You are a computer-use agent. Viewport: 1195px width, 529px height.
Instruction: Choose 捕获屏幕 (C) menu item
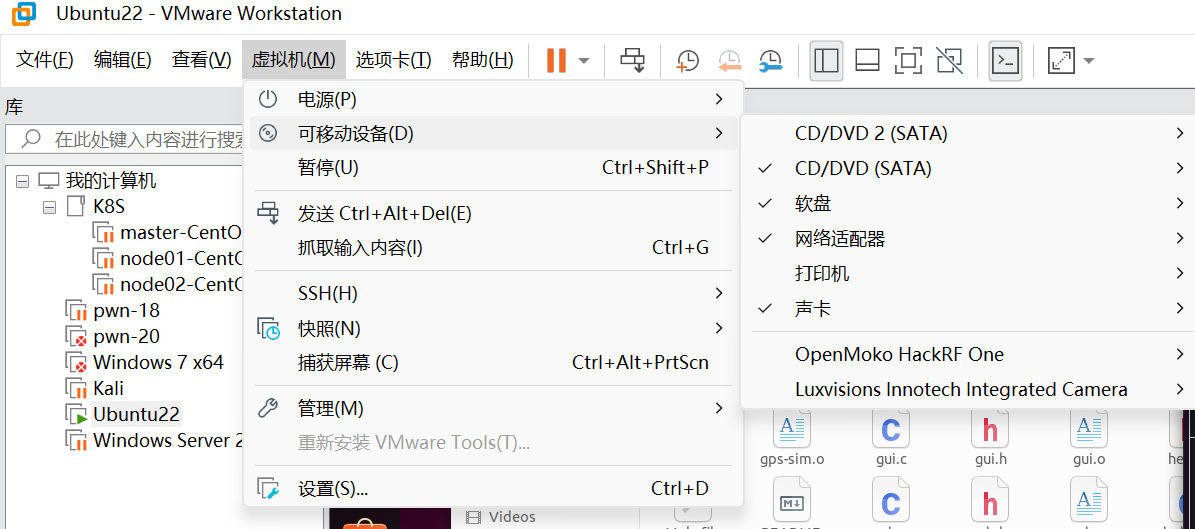(x=493, y=363)
